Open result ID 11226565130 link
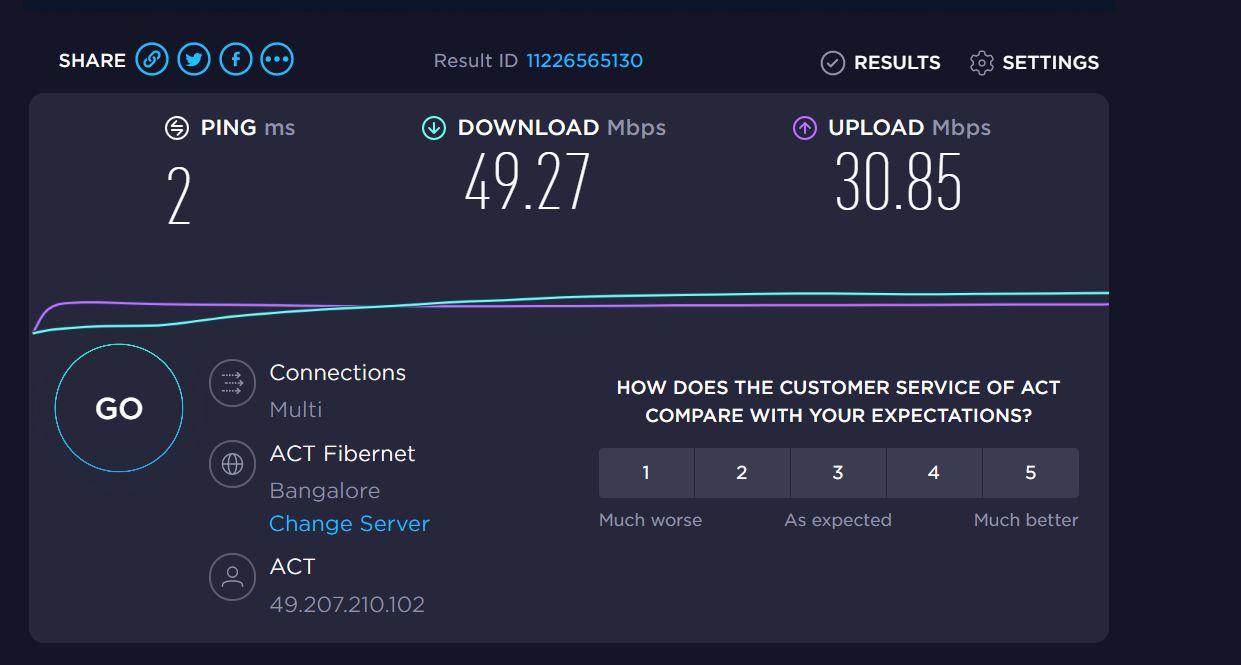The height and width of the screenshot is (665, 1241). click(x=584, y=61)
